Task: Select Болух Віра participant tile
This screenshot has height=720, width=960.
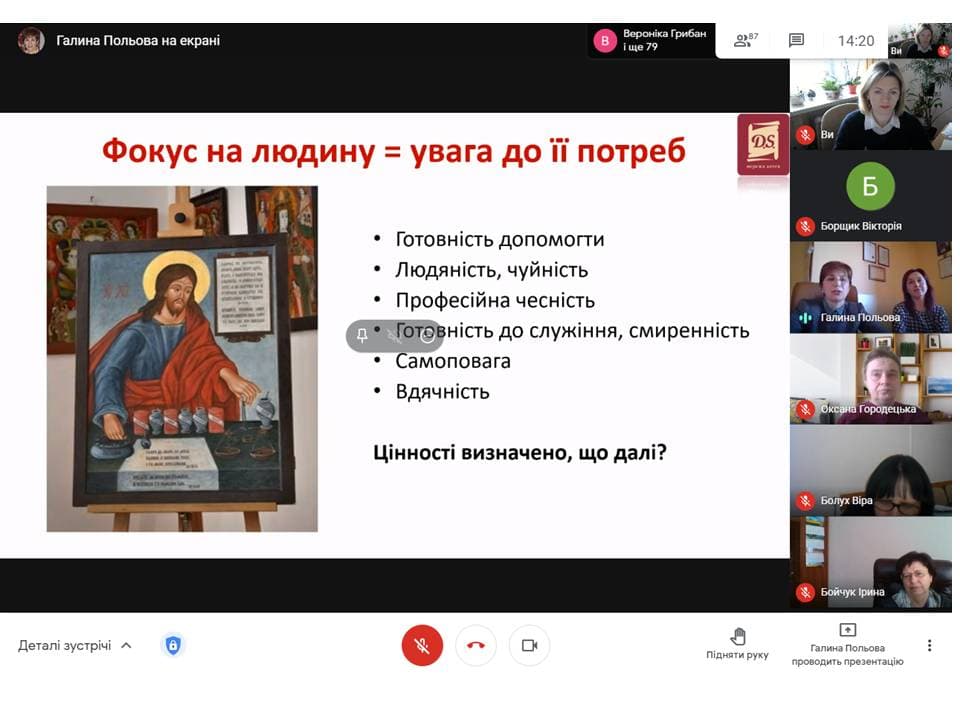Action: coord(871,470)
